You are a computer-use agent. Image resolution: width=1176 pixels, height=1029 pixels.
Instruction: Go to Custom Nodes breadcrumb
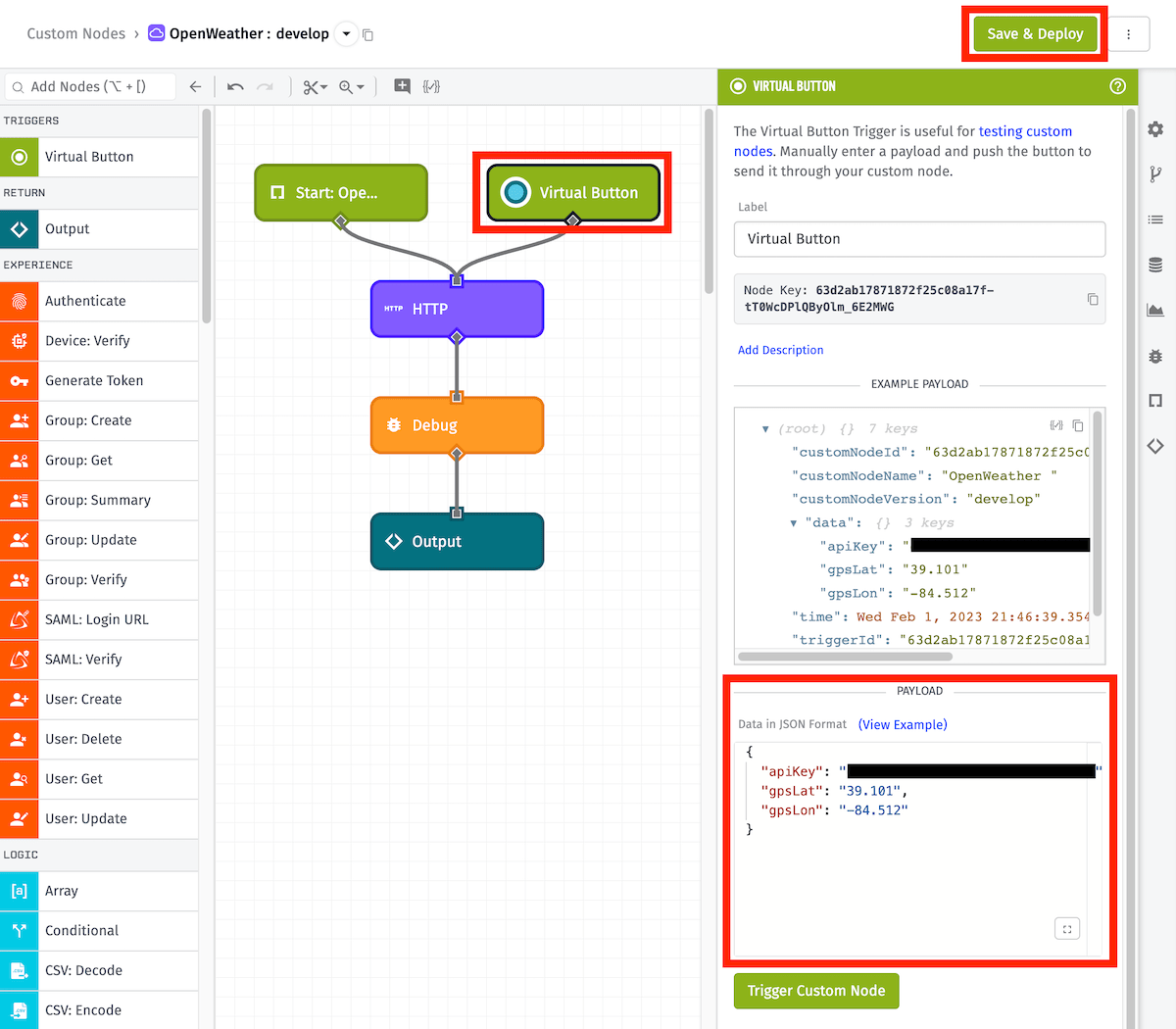click(x=76, y=33)
